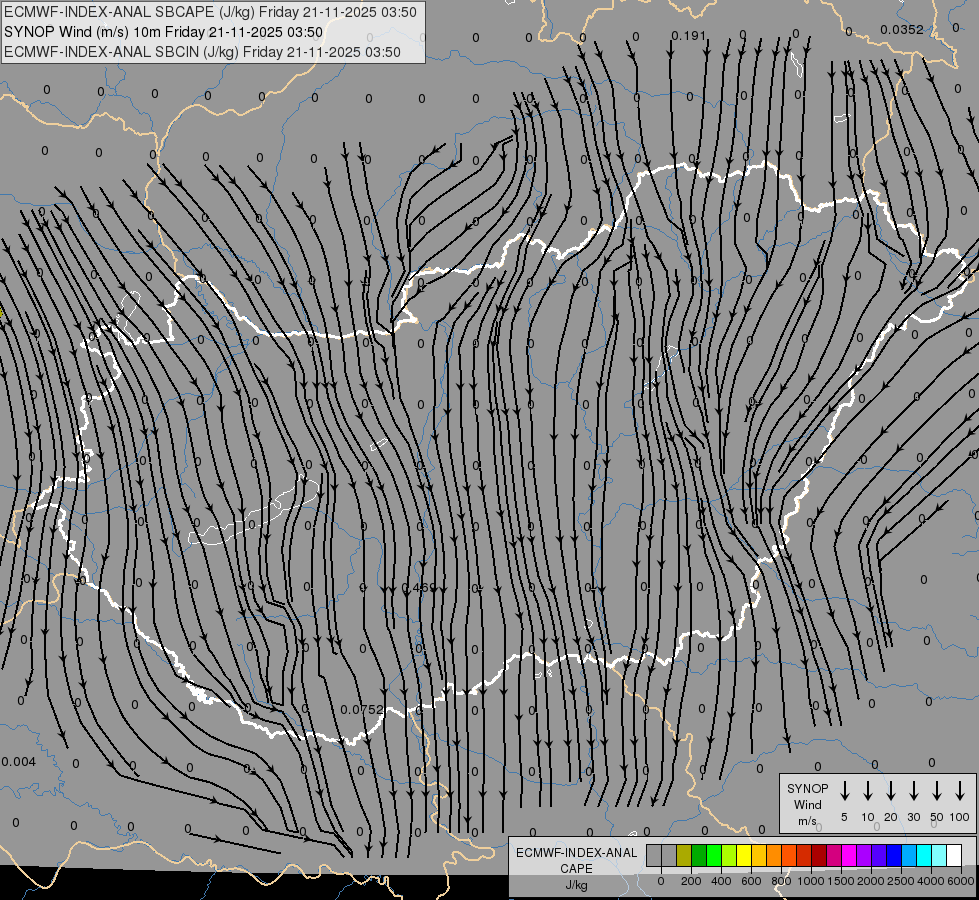The height and width of the screenshot is (900, 979).
Task: Click the wind legend label '30'
Action: [913, 817]
